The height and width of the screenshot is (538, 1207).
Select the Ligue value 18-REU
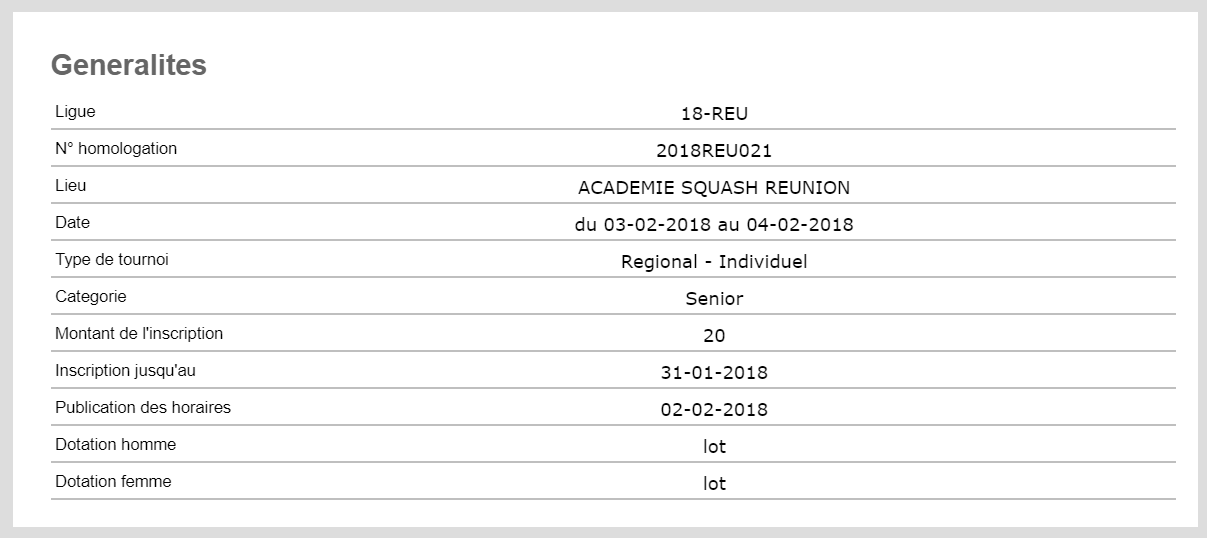coord(714,114)
